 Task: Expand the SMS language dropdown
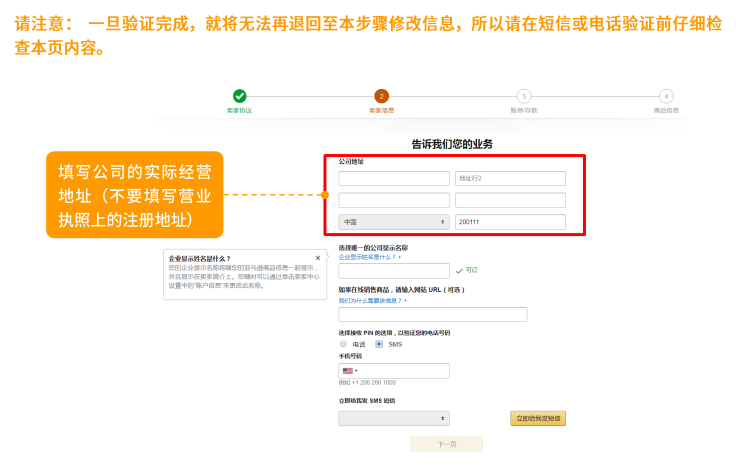click(394, 418)
